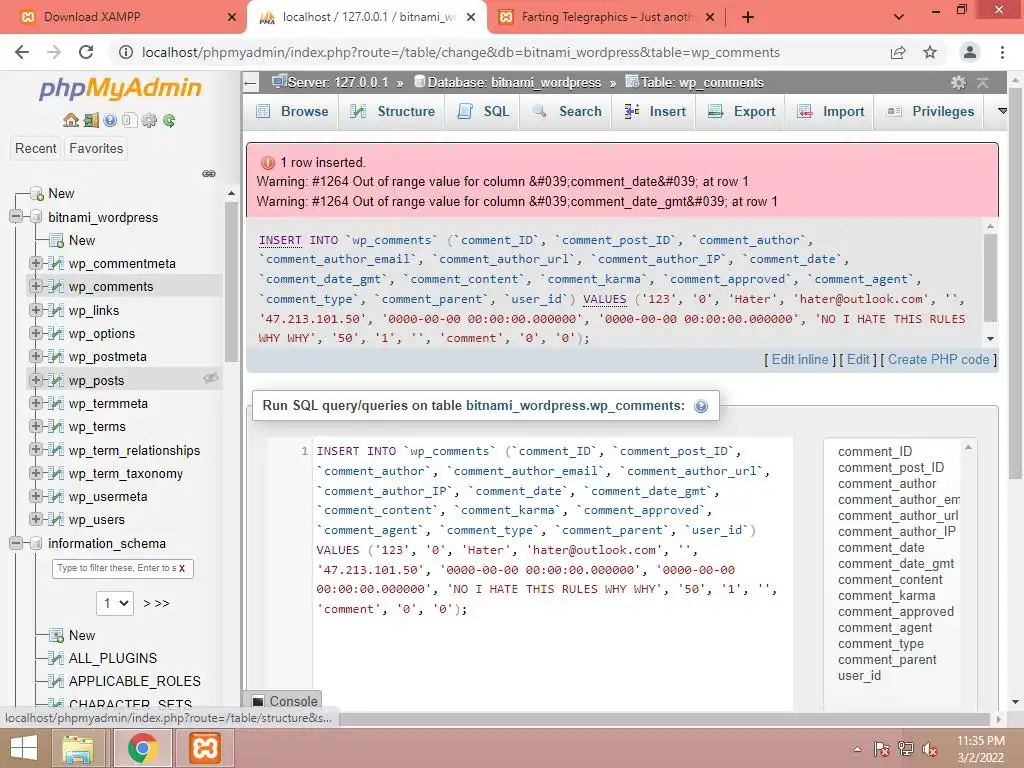Expand the wp_links table node

36,310
